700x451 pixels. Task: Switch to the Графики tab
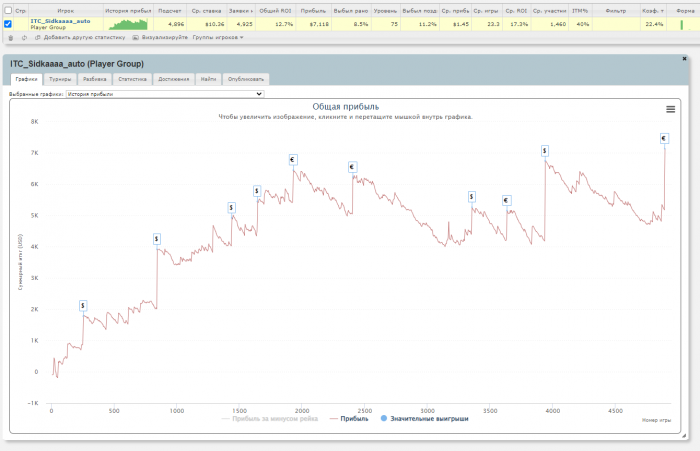pos(26,79)
